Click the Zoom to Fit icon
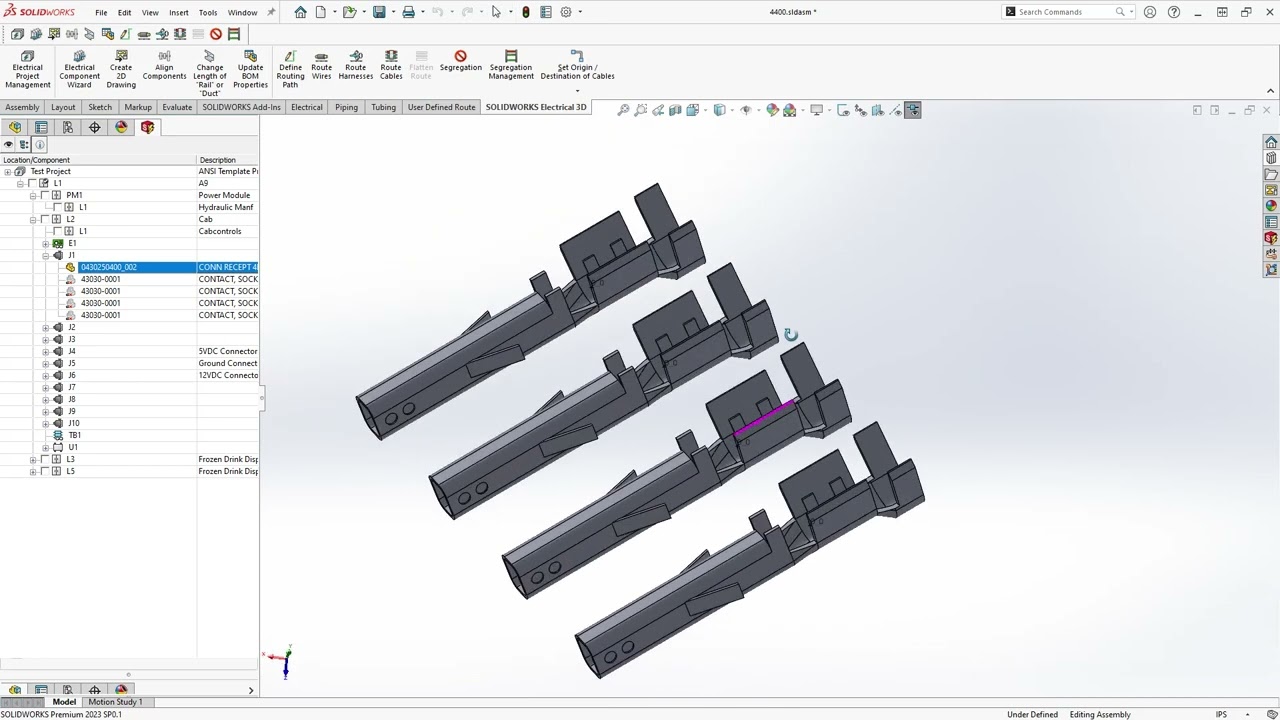1280x720 pixels. (623, 110)
